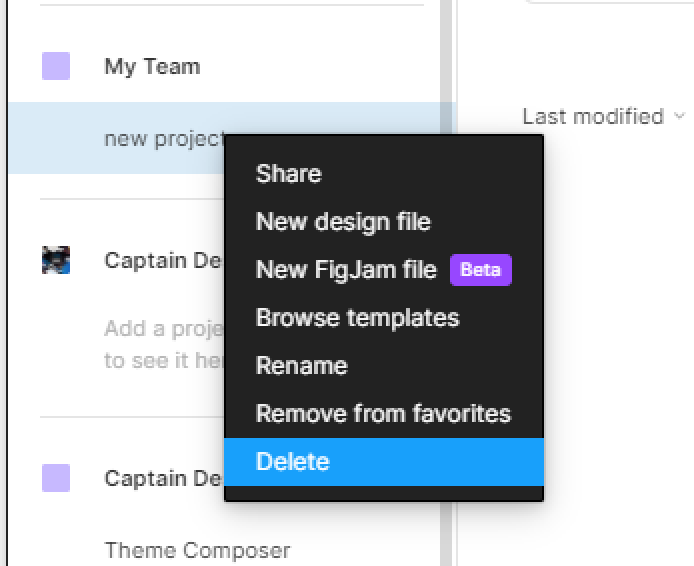This screenshot has width=694, height=566.
Task: Click the purple My Team square icon
Action: (x=56, y=66)
